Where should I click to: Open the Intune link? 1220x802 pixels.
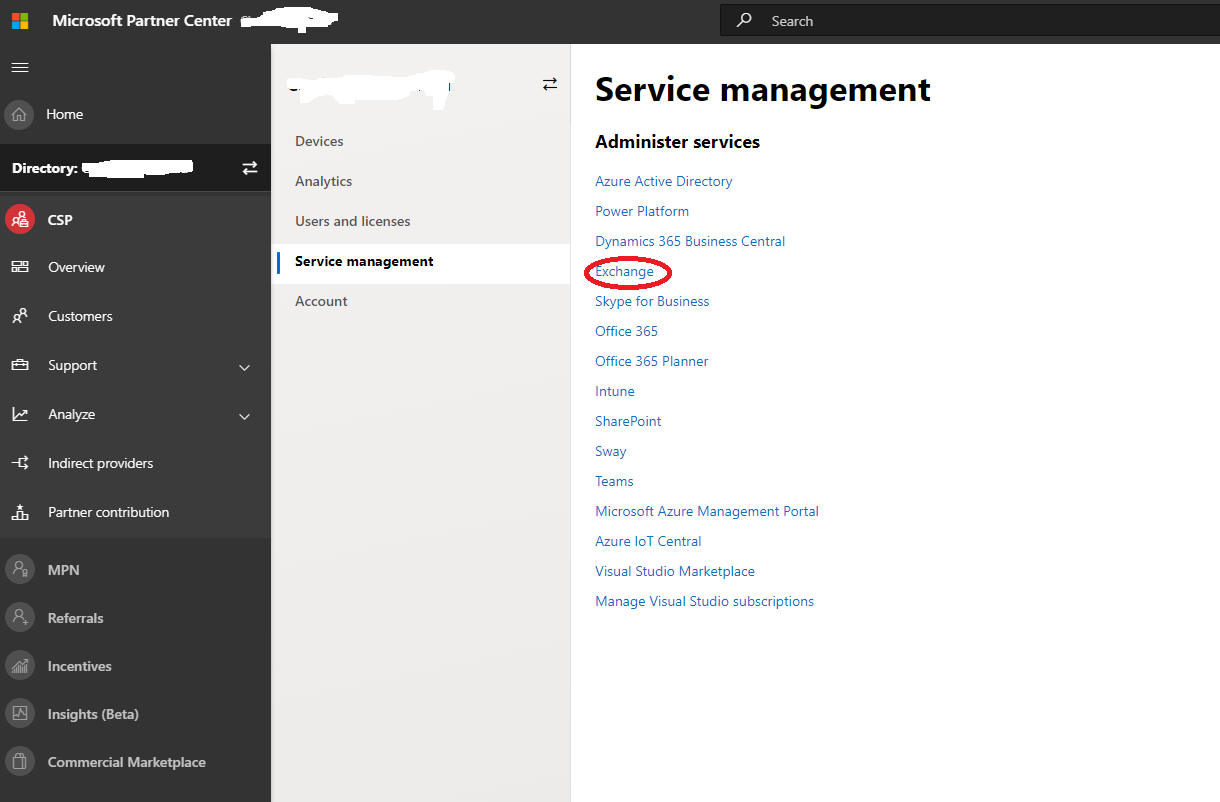614,391
